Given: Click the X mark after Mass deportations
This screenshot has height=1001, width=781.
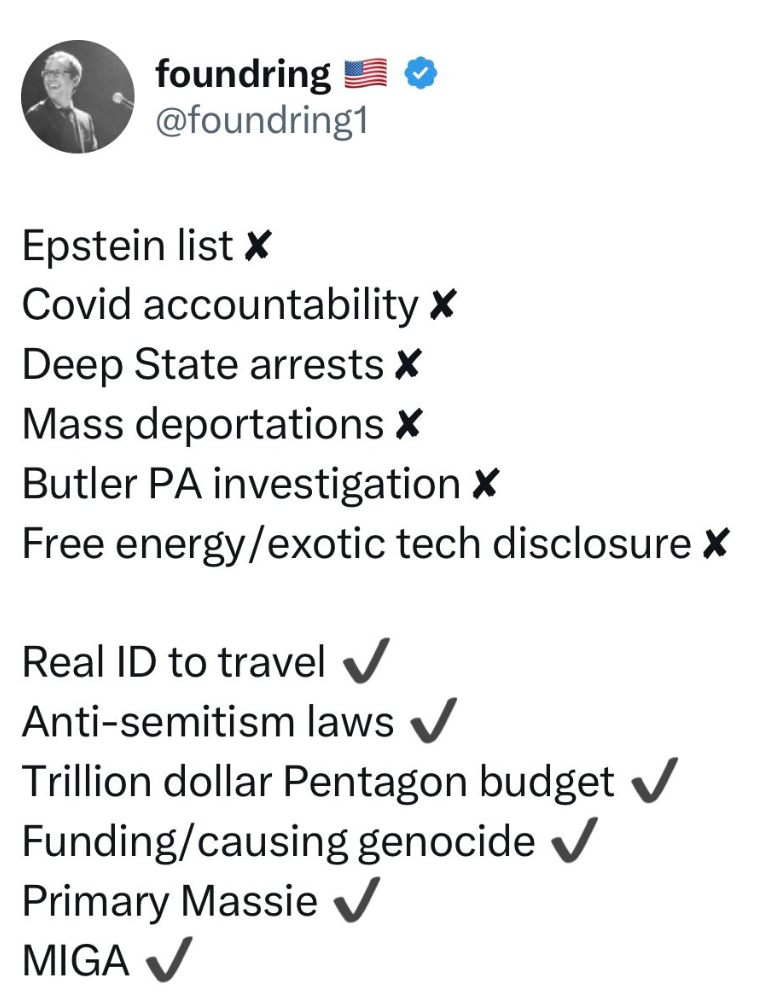Looking at the screenshot, I should [x=406, y=426].
